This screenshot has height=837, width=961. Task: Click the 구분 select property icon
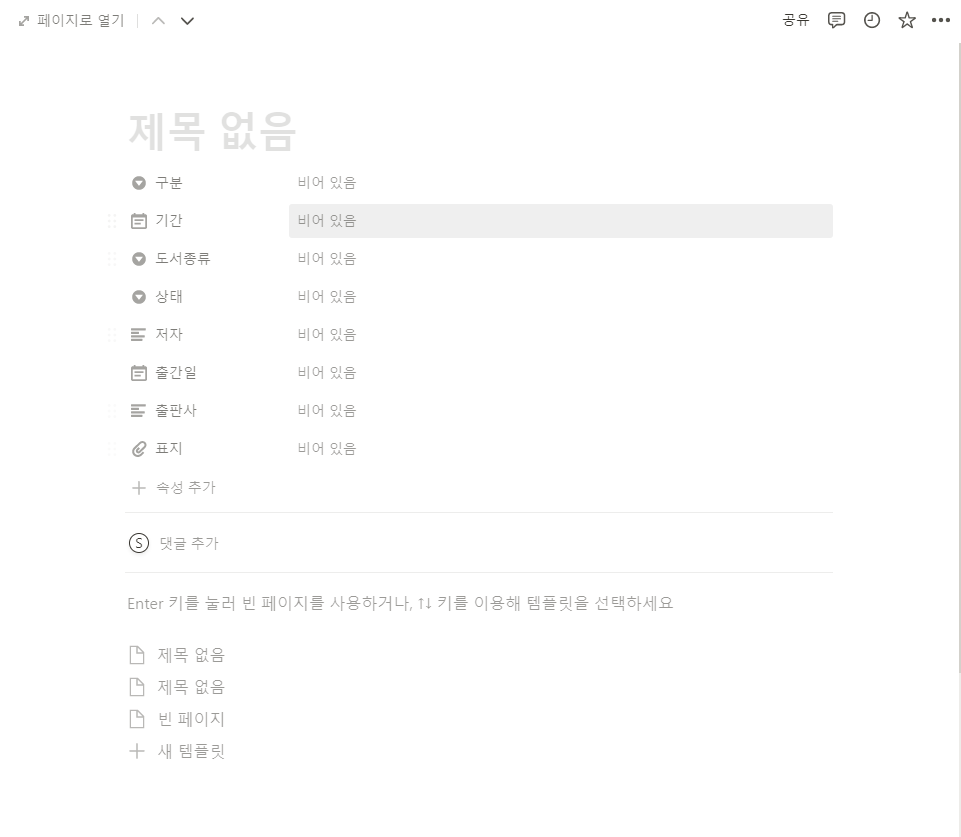click(x=139, y=183)
